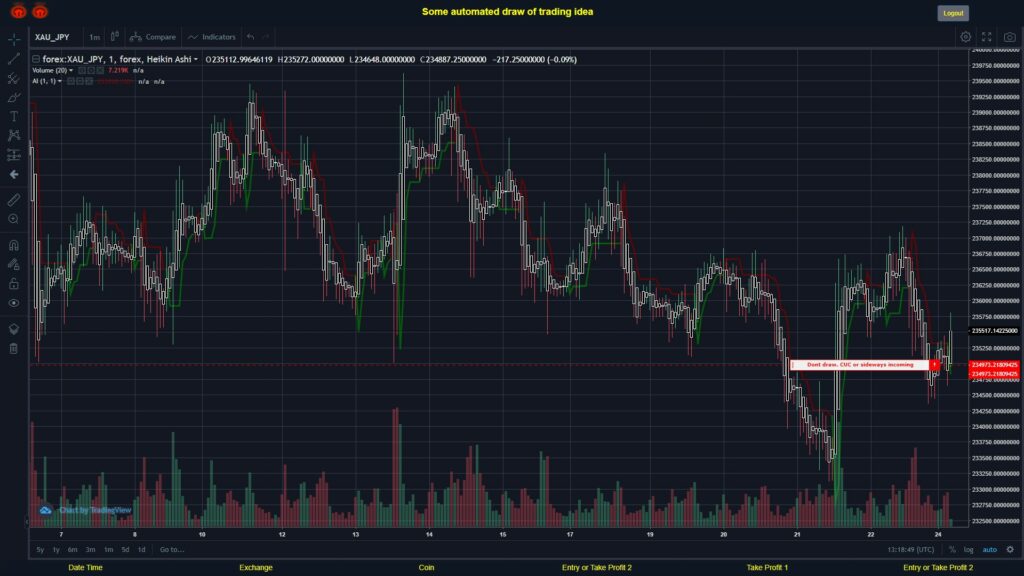This screenshot has height=576, width=1024.
Task: Click the back arrow icon in left toolbar
Action: pyautogui.click(x=14, y=174)
